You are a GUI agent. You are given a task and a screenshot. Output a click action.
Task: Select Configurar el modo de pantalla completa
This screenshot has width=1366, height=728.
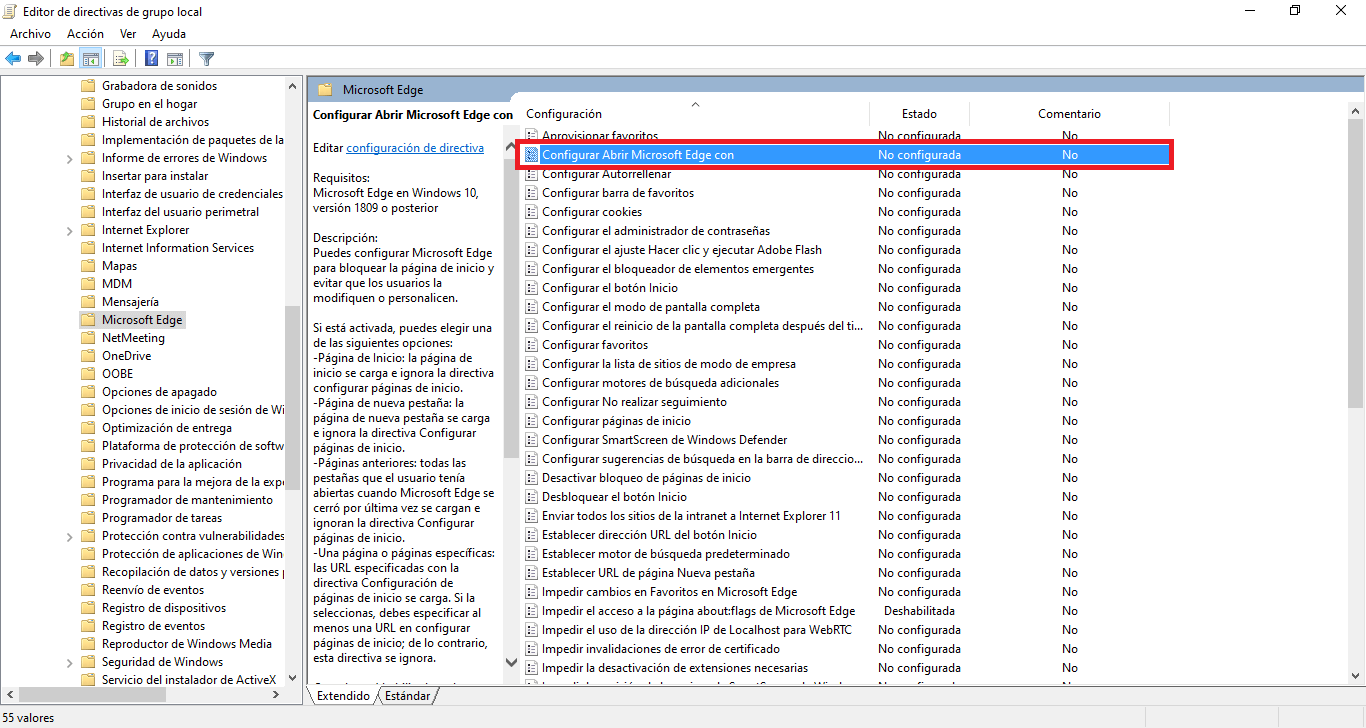(x=651, y=307)
